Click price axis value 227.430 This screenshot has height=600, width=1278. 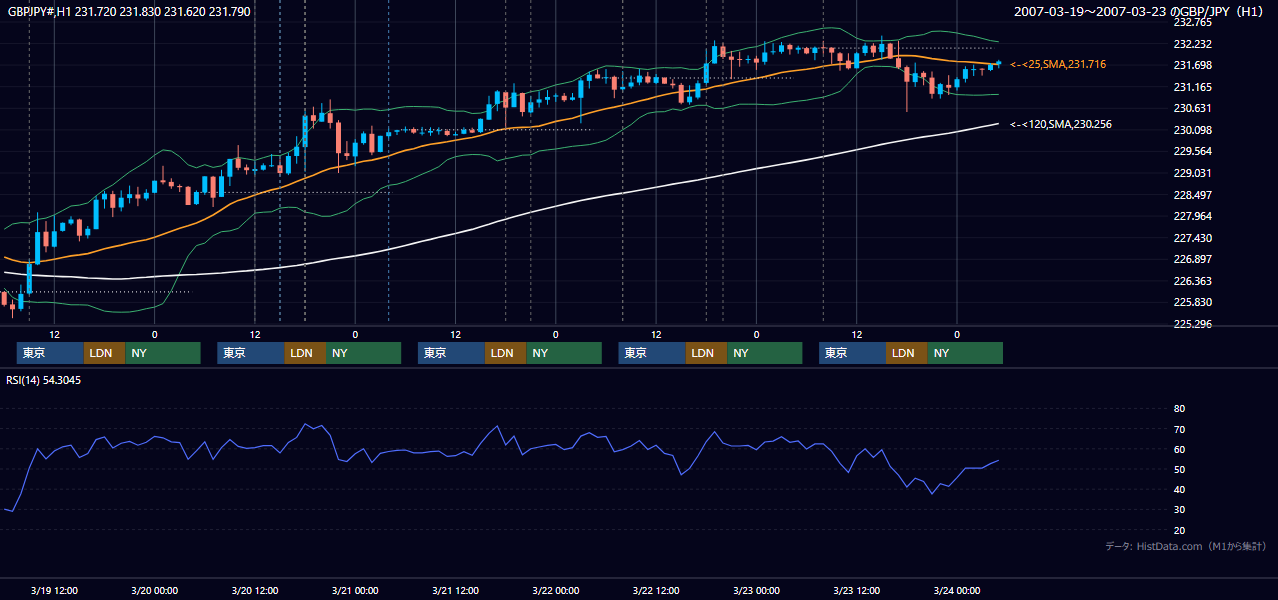tap(1192, 238)
